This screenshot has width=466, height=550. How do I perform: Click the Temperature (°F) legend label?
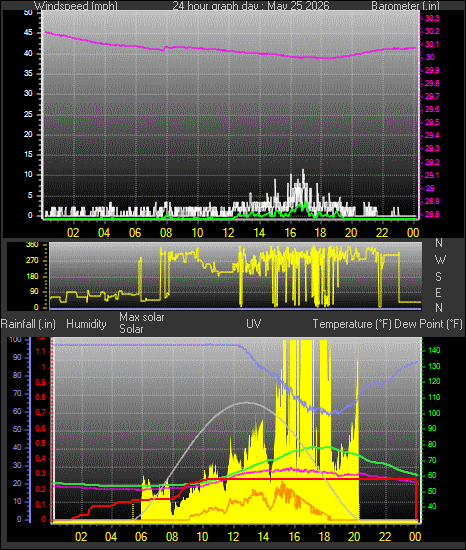pyautogui.click(x=352, y=324)
